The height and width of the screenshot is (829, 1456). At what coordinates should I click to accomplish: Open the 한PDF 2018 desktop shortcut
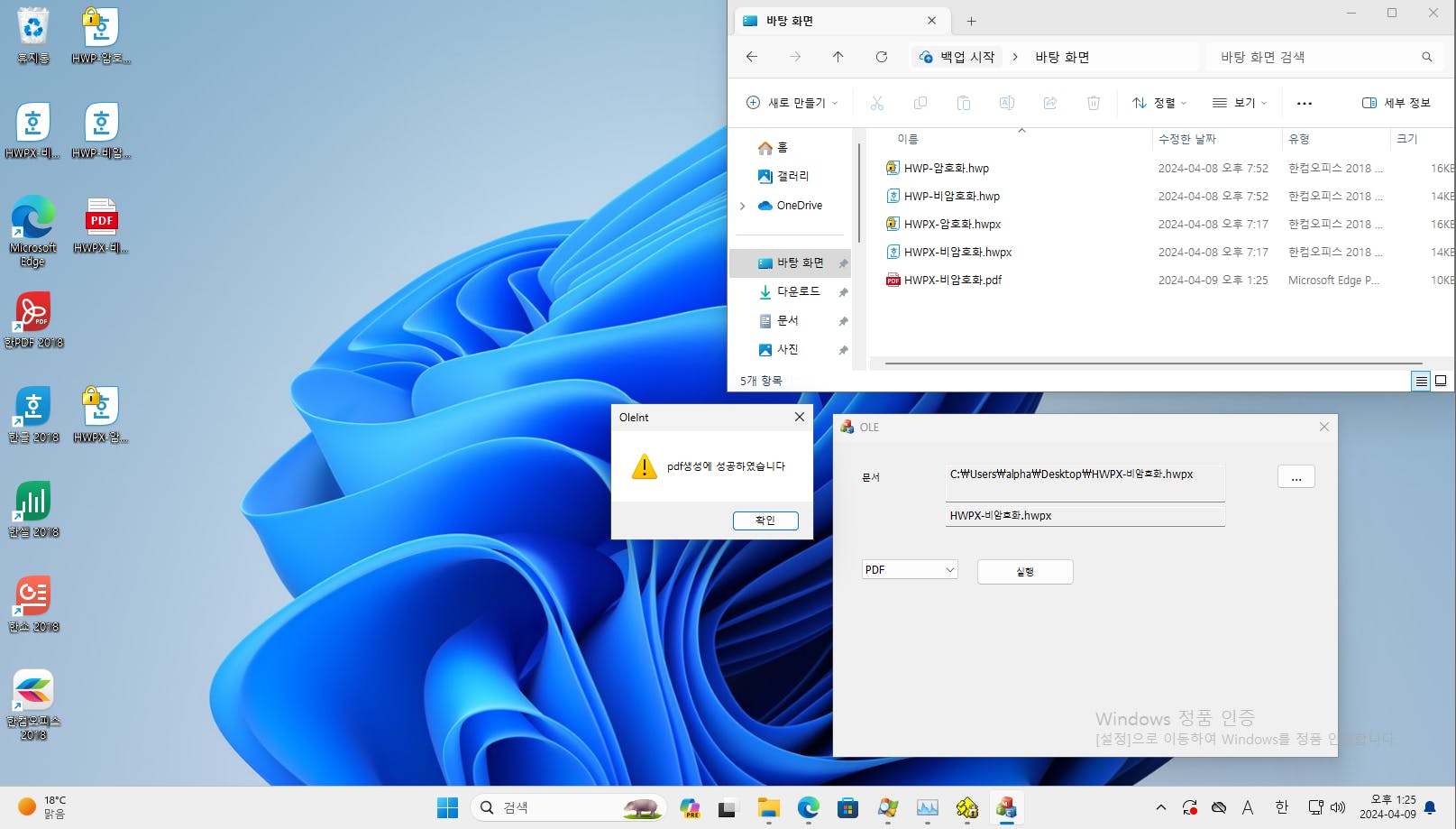click(33, 320)
